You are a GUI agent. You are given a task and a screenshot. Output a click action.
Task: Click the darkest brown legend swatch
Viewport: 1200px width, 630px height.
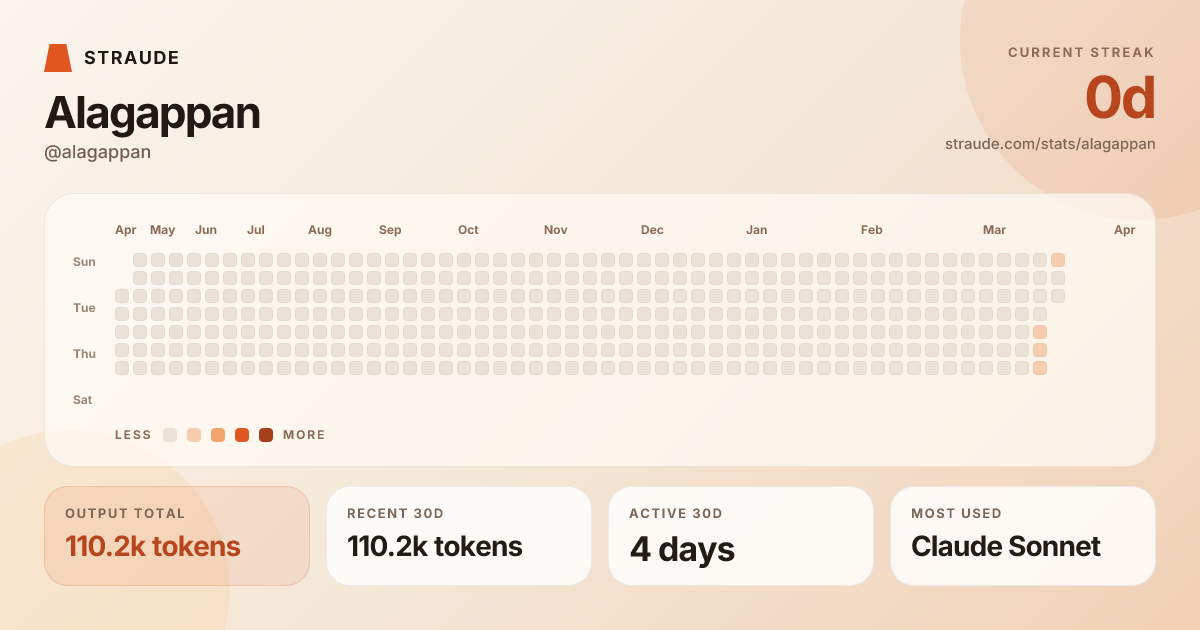[266, 435]
